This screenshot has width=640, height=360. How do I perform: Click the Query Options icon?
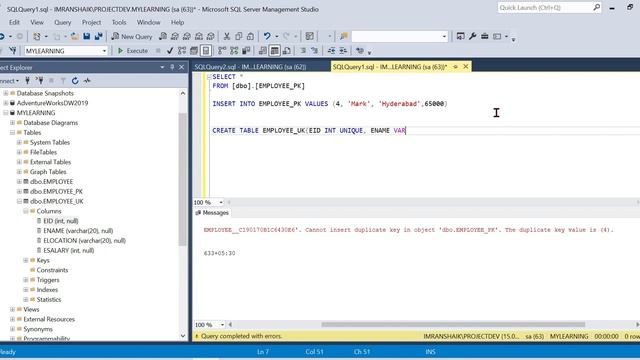point(194,51)
